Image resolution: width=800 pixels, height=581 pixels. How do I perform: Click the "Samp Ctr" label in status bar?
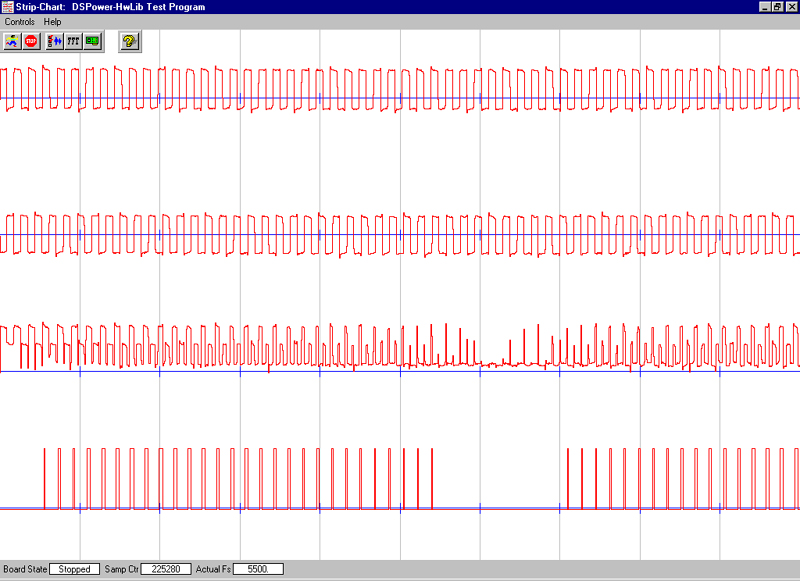tap(121, 569)
